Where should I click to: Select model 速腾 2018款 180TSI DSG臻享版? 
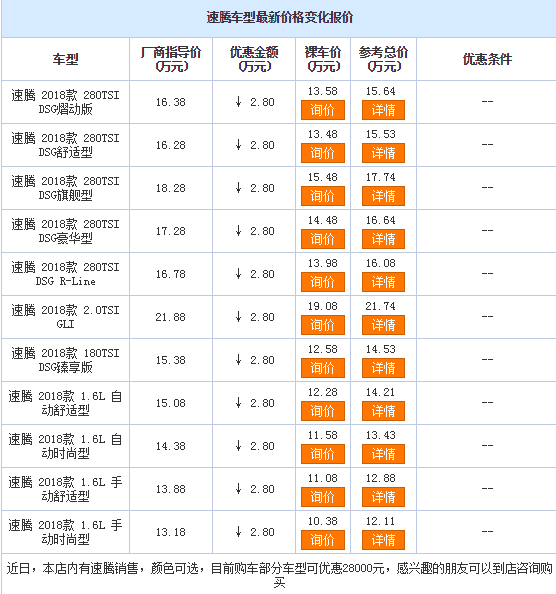pos(66,360)
